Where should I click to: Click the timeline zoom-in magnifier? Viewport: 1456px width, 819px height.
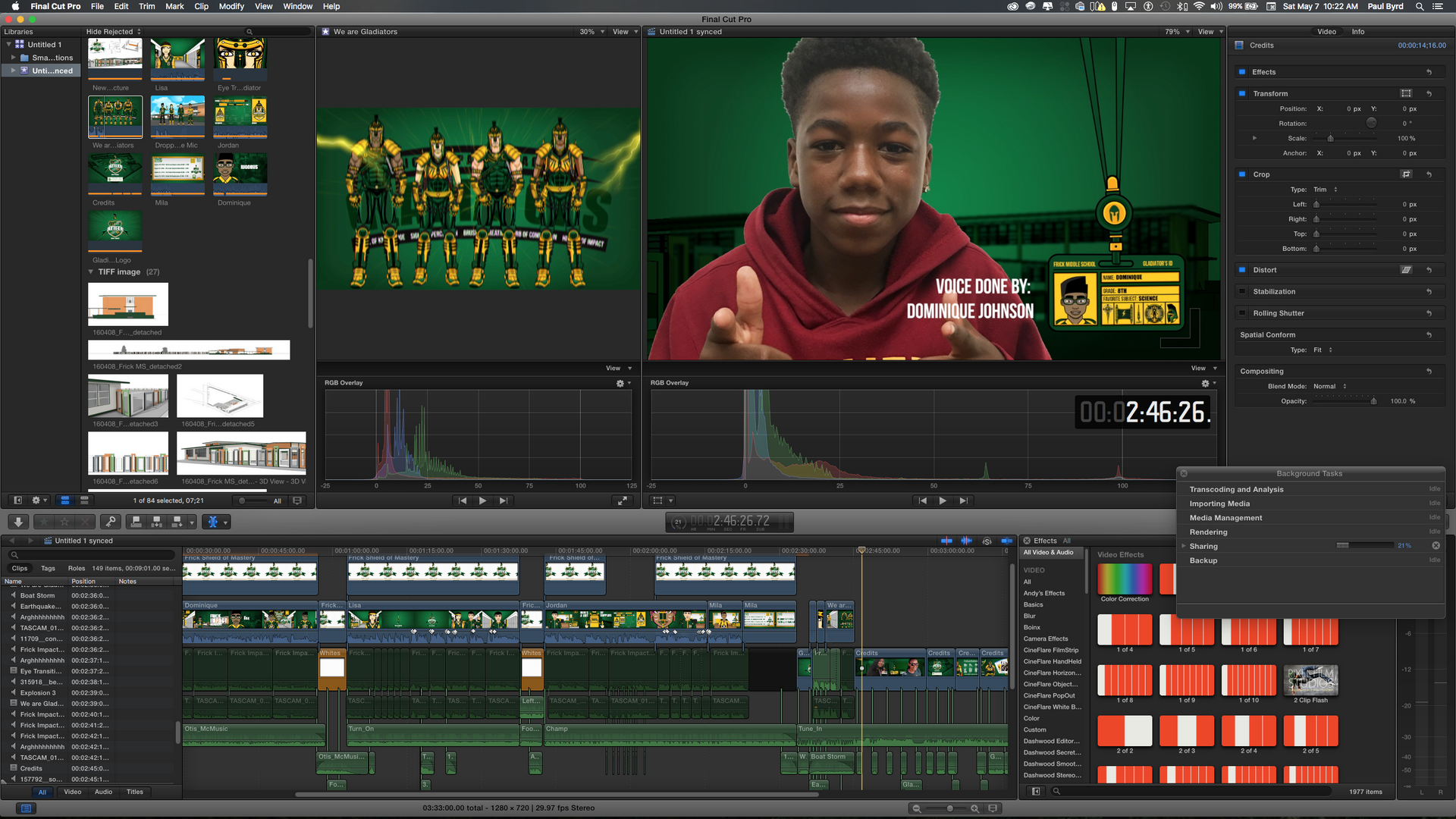tap(975, 808)
